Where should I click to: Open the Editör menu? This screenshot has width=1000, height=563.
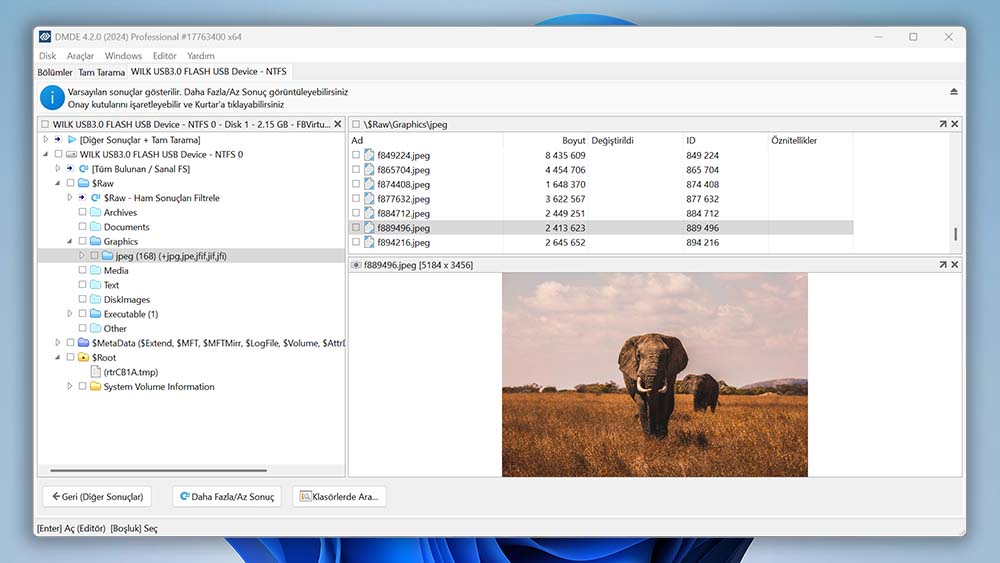click(165, 56)
